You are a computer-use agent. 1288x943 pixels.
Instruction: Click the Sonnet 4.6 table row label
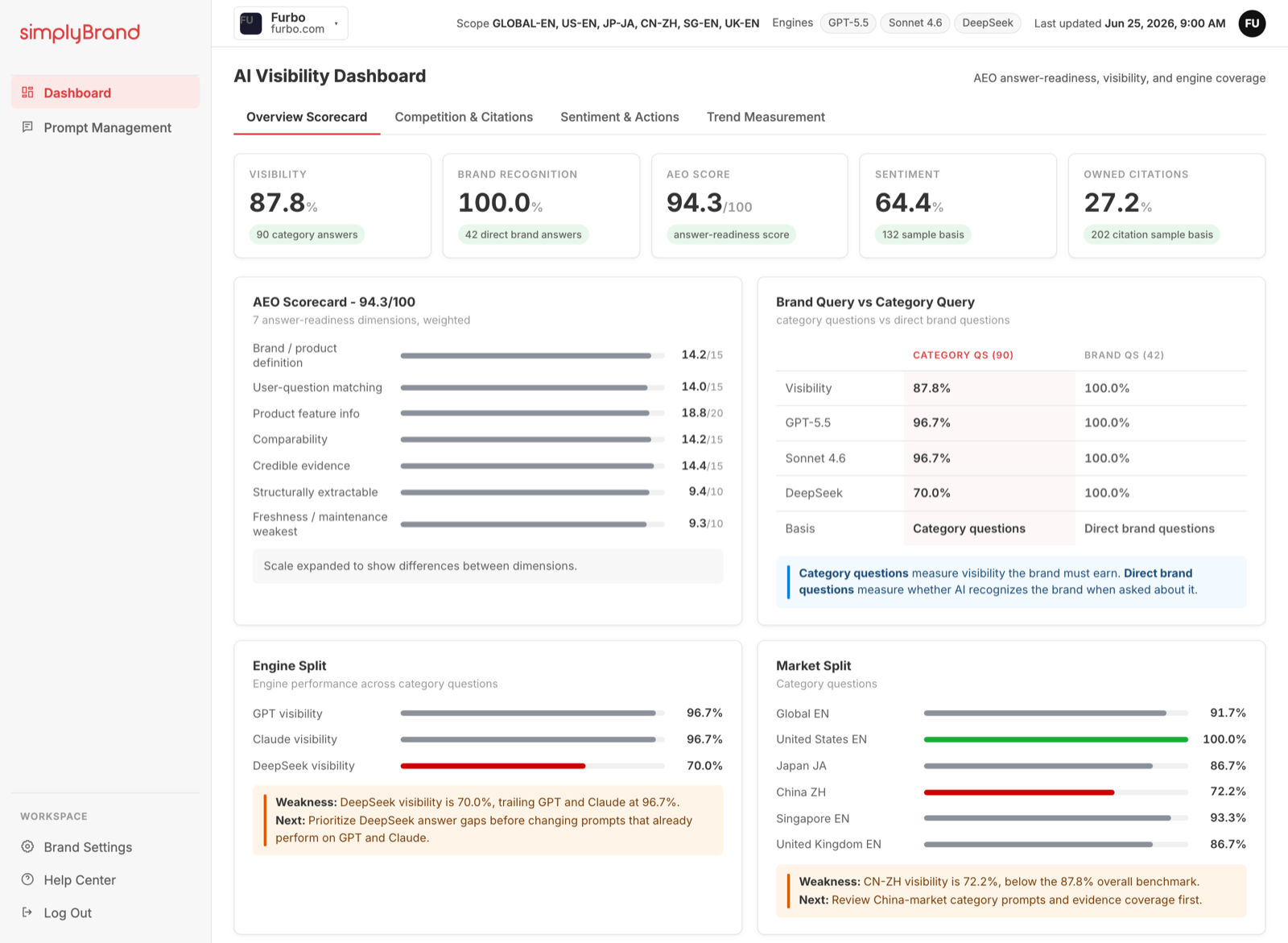point(815,458)
